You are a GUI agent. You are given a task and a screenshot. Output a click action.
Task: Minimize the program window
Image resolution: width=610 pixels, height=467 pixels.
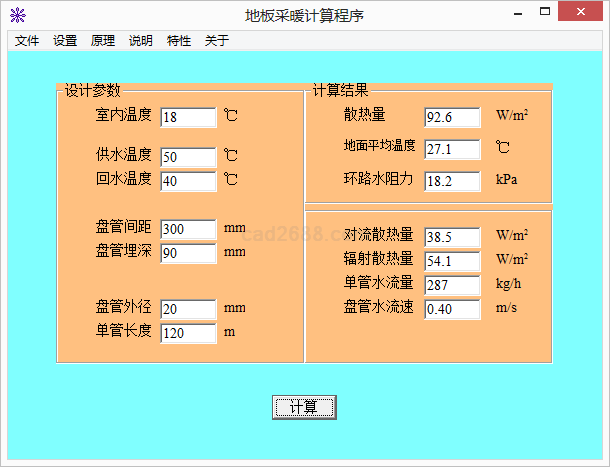tap(517, 14)
